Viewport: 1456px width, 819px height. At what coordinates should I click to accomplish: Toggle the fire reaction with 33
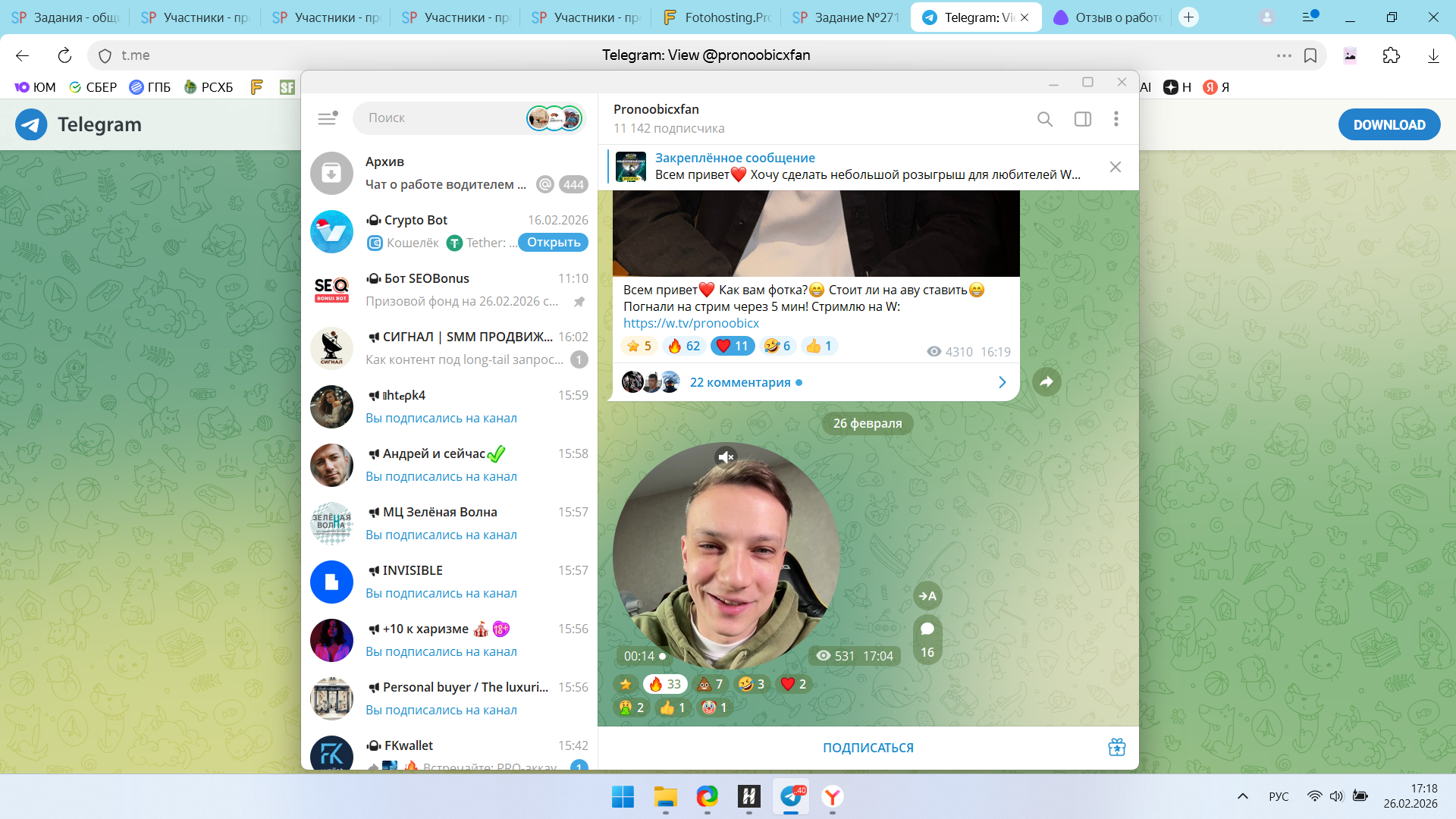coord(665,684)
